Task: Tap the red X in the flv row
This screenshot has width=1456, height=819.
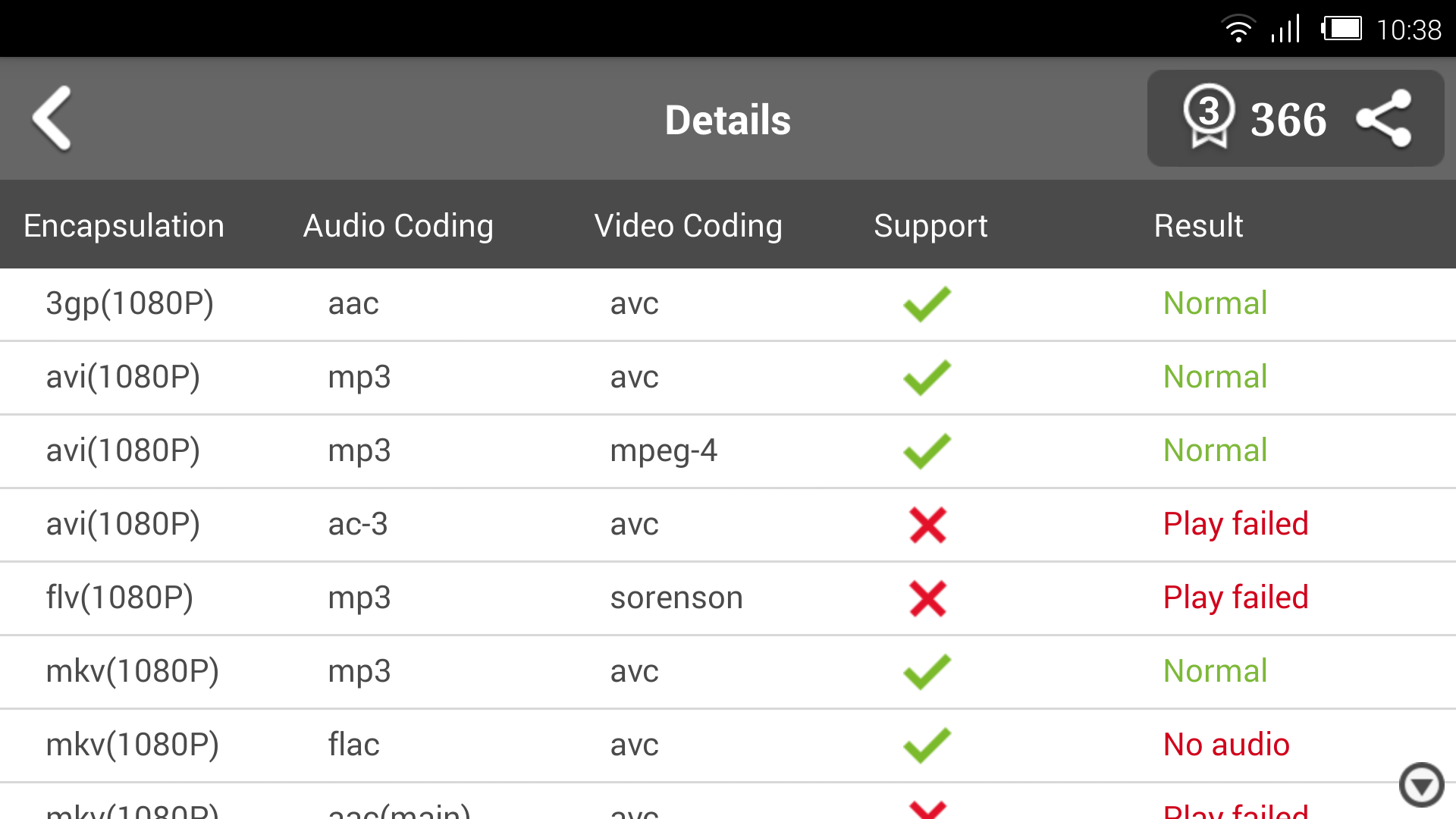Action: pyautogui.click(x=927, y=598)
